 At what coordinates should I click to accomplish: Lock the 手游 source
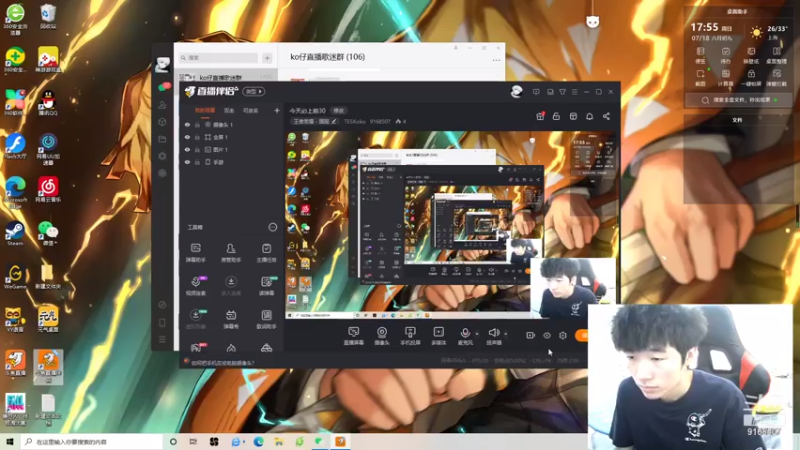click(x=197, y=162)
